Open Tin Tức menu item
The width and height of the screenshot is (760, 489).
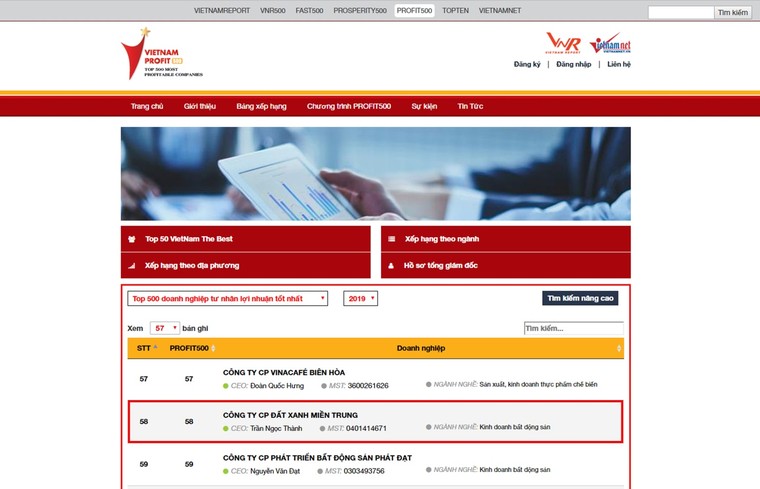(470, 106)
